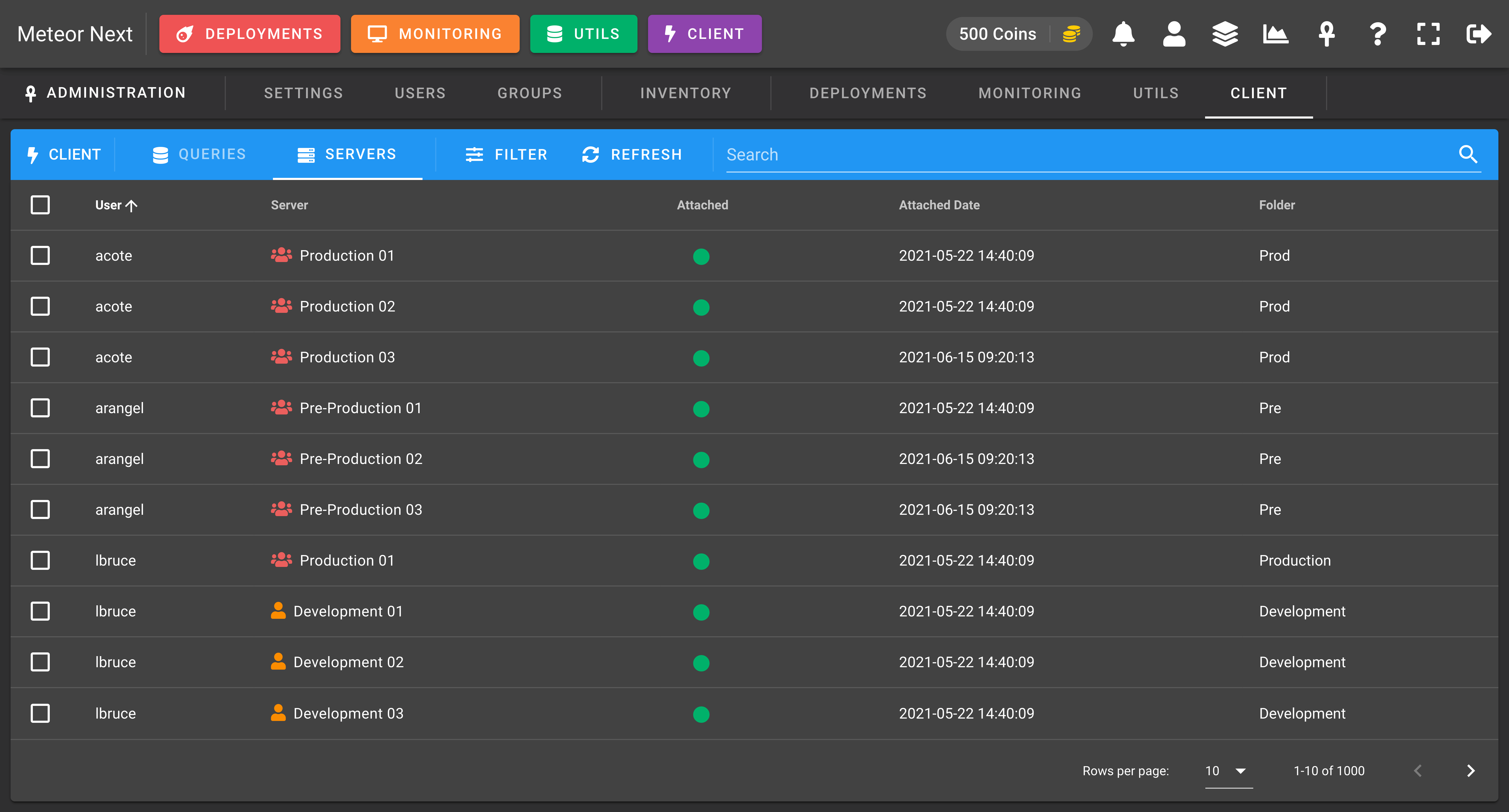Click the green attached dot for Production 03

pos(701,358)
